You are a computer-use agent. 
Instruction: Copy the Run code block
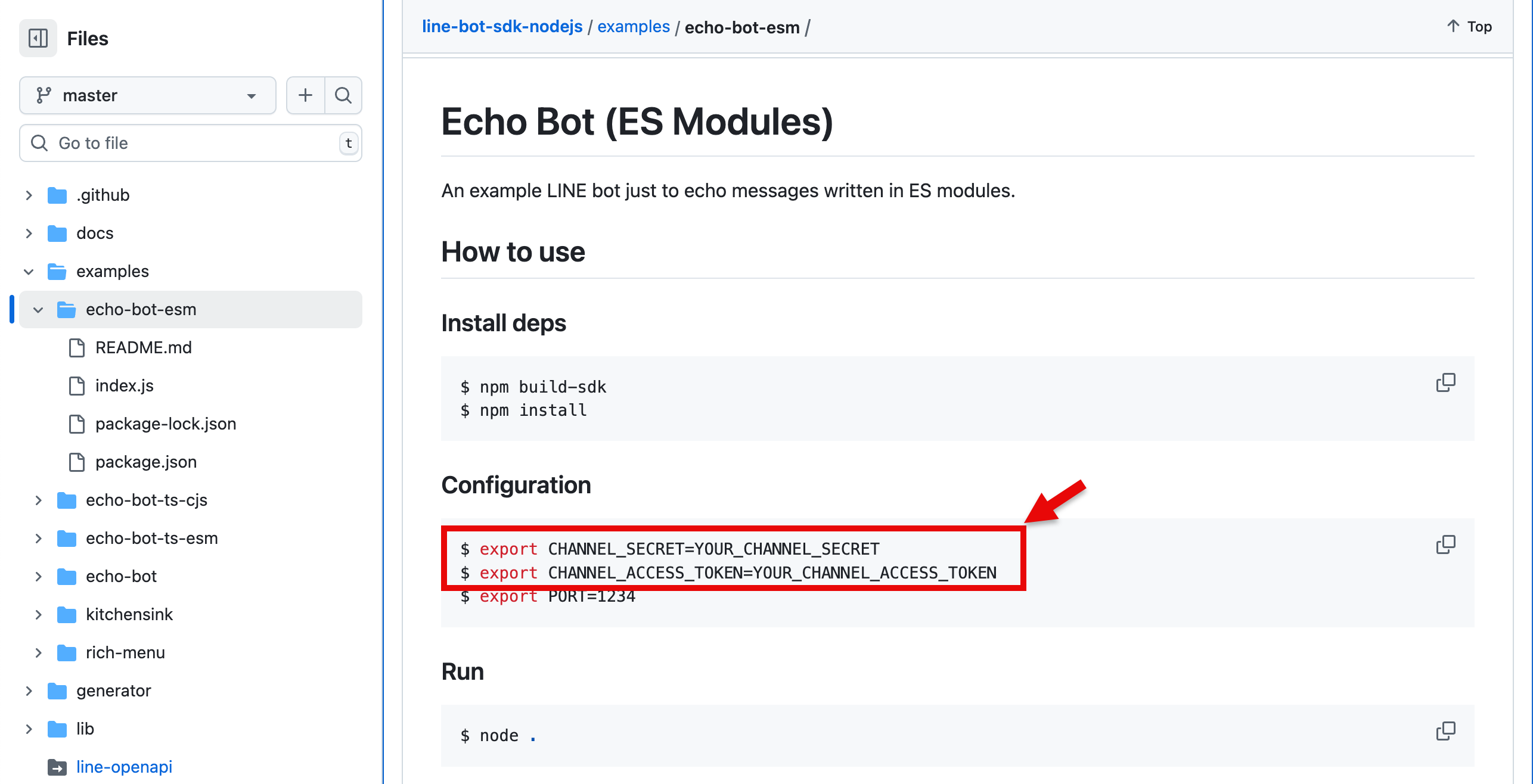pos(1445,731)
